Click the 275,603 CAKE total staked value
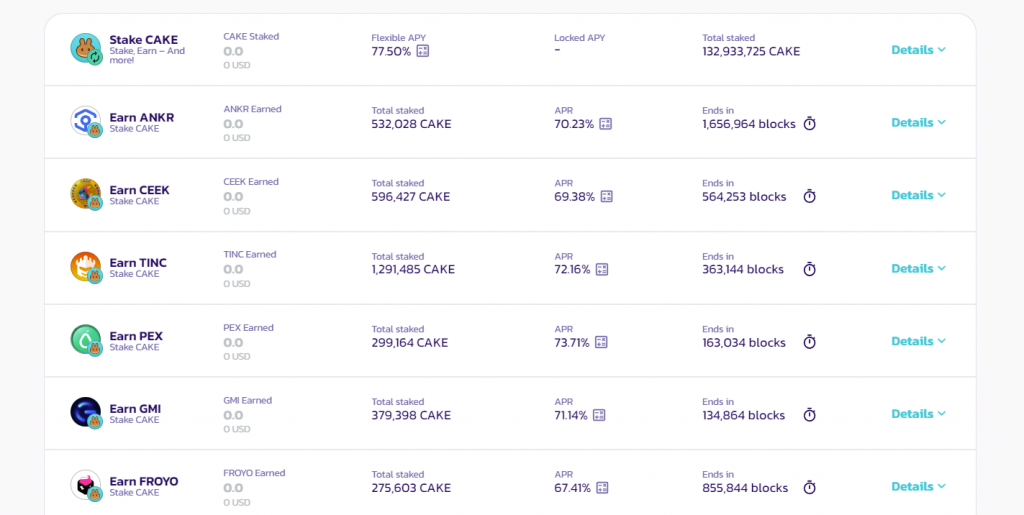Image resolution: width=1024 pixels, height=515 pixels. (411, 488)
